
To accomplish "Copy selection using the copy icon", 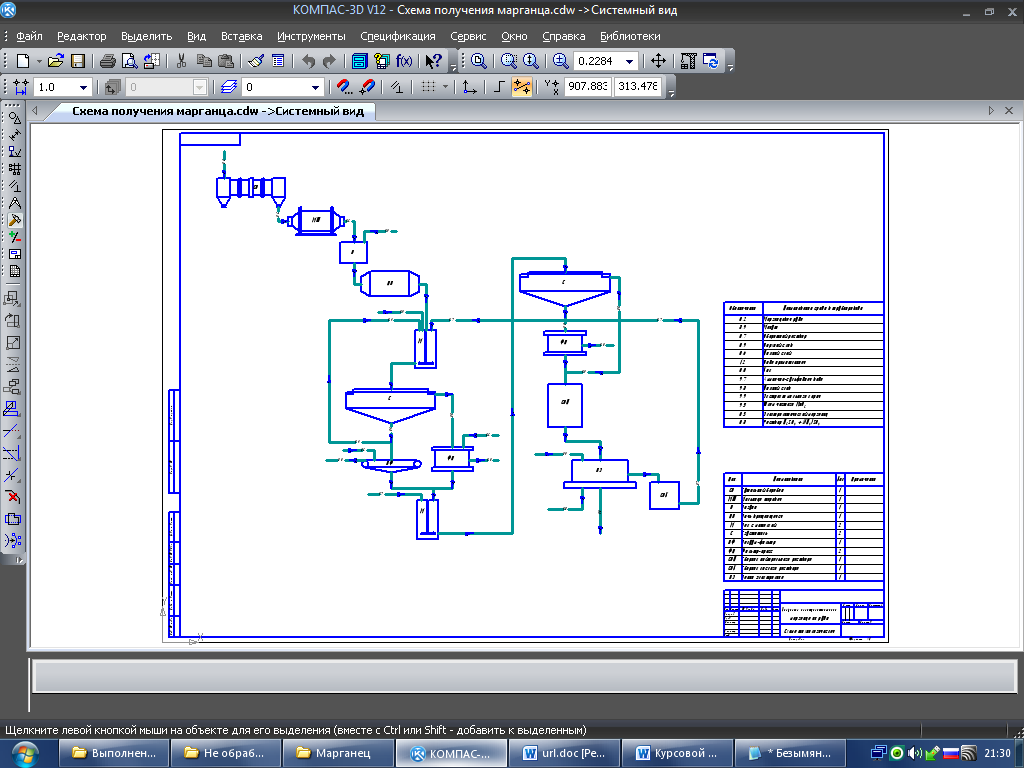I will tap(204, 61).
